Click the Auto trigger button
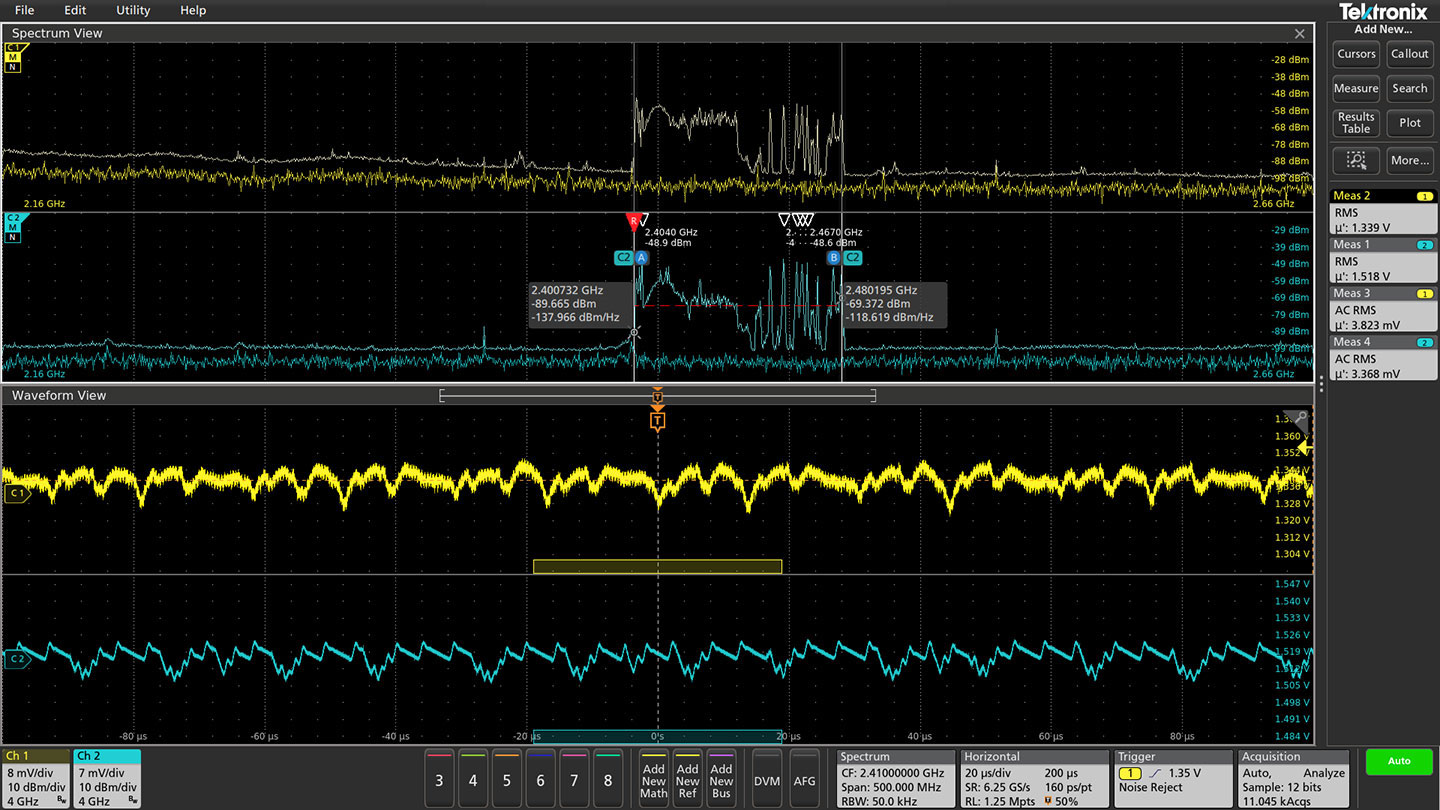Viewport: 1440px width, 810px height. pos(1397,761)
